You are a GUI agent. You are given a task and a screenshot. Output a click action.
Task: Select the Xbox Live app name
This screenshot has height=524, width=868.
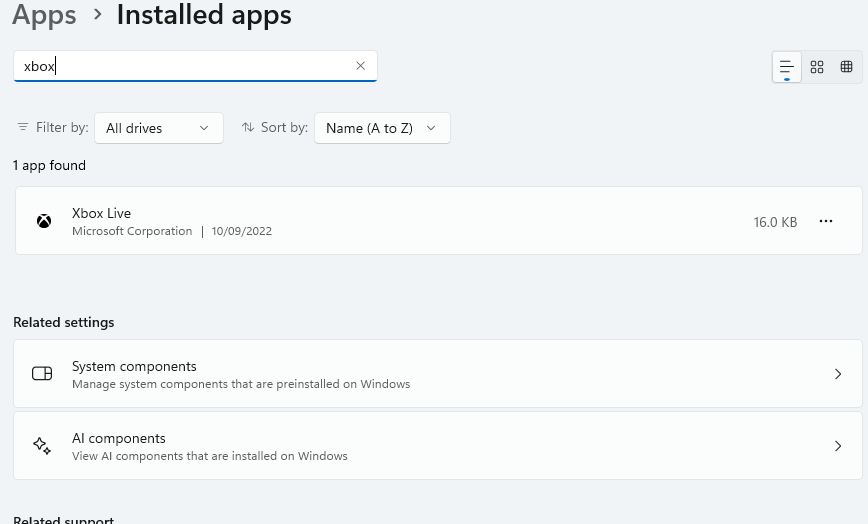coord(101,213)
